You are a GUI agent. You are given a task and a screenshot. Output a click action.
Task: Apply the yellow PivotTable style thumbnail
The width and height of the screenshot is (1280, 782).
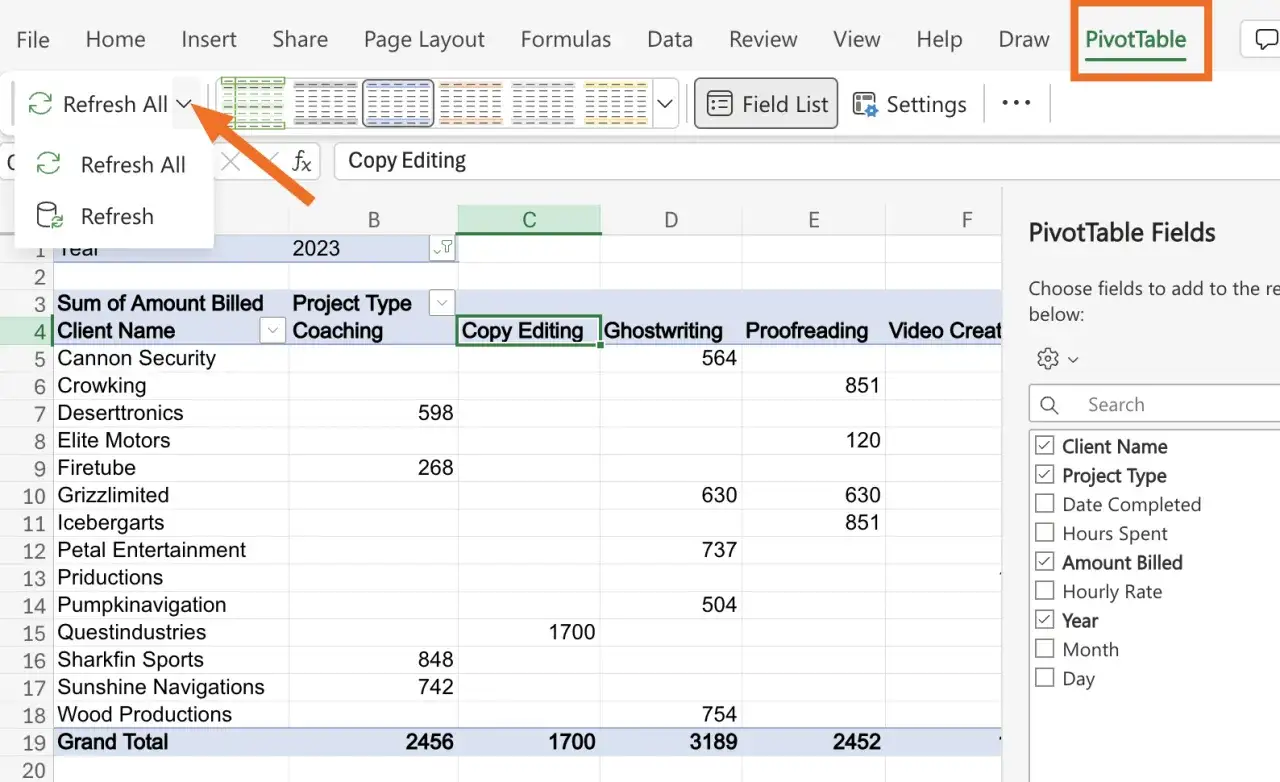[616, 104]
